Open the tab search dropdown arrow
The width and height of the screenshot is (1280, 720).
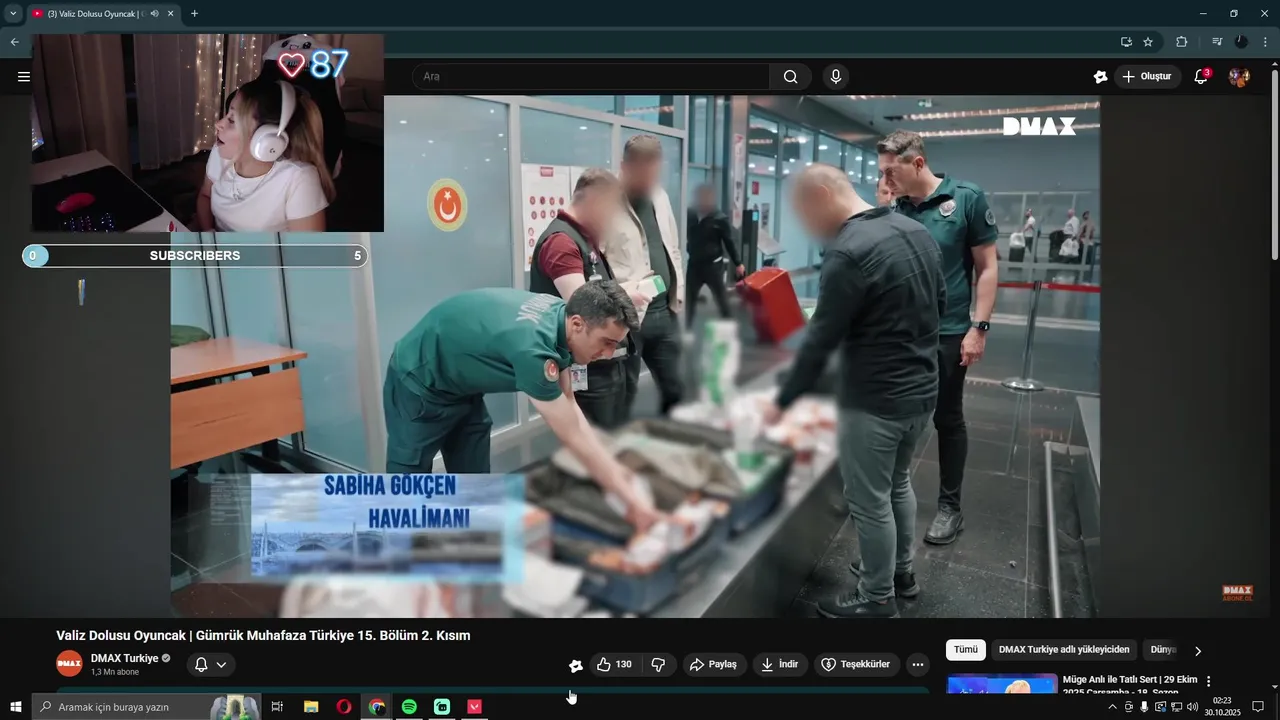tap(13, 13)
